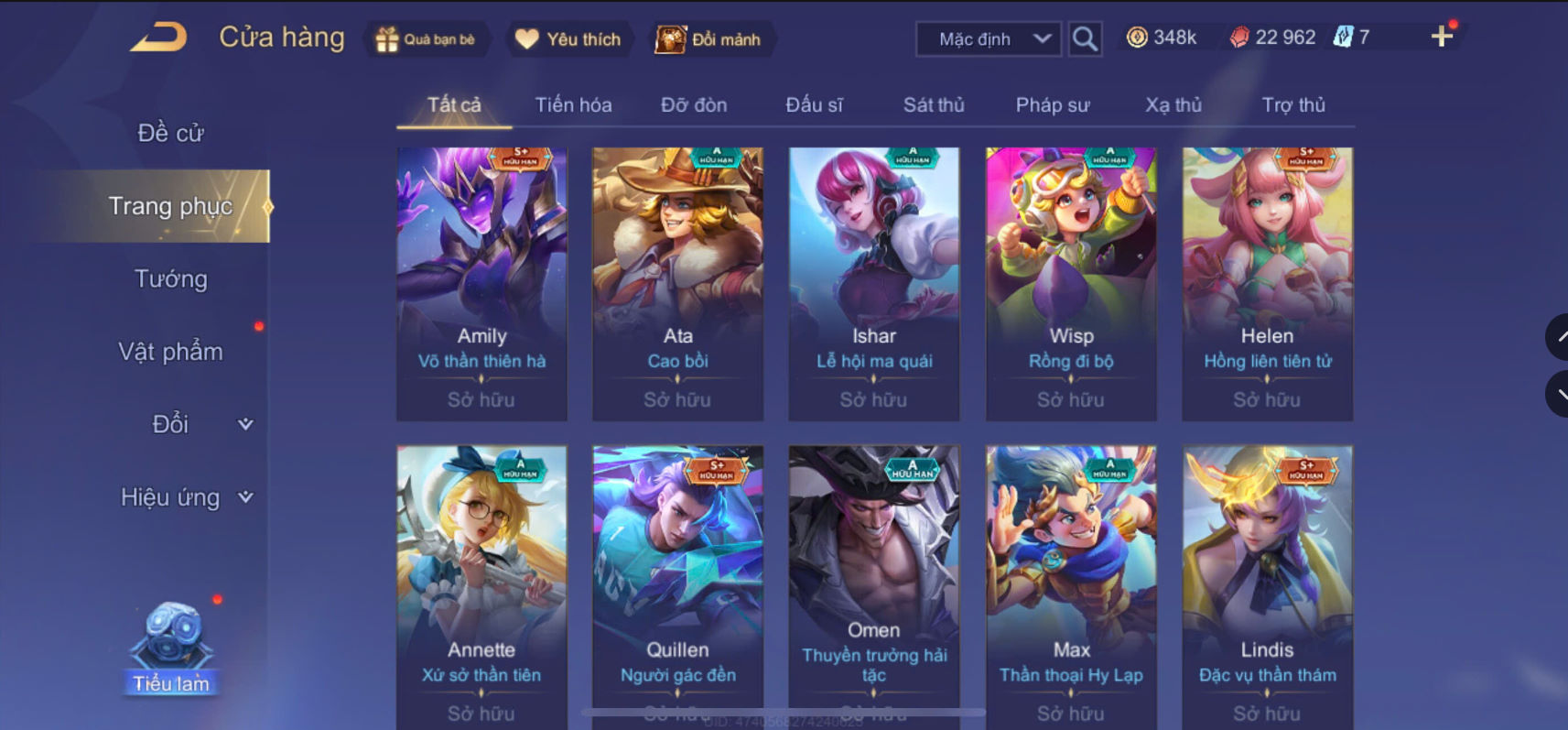Go back using the return arrow icon
1568x730 pixels.
click(x=158, y=38)
